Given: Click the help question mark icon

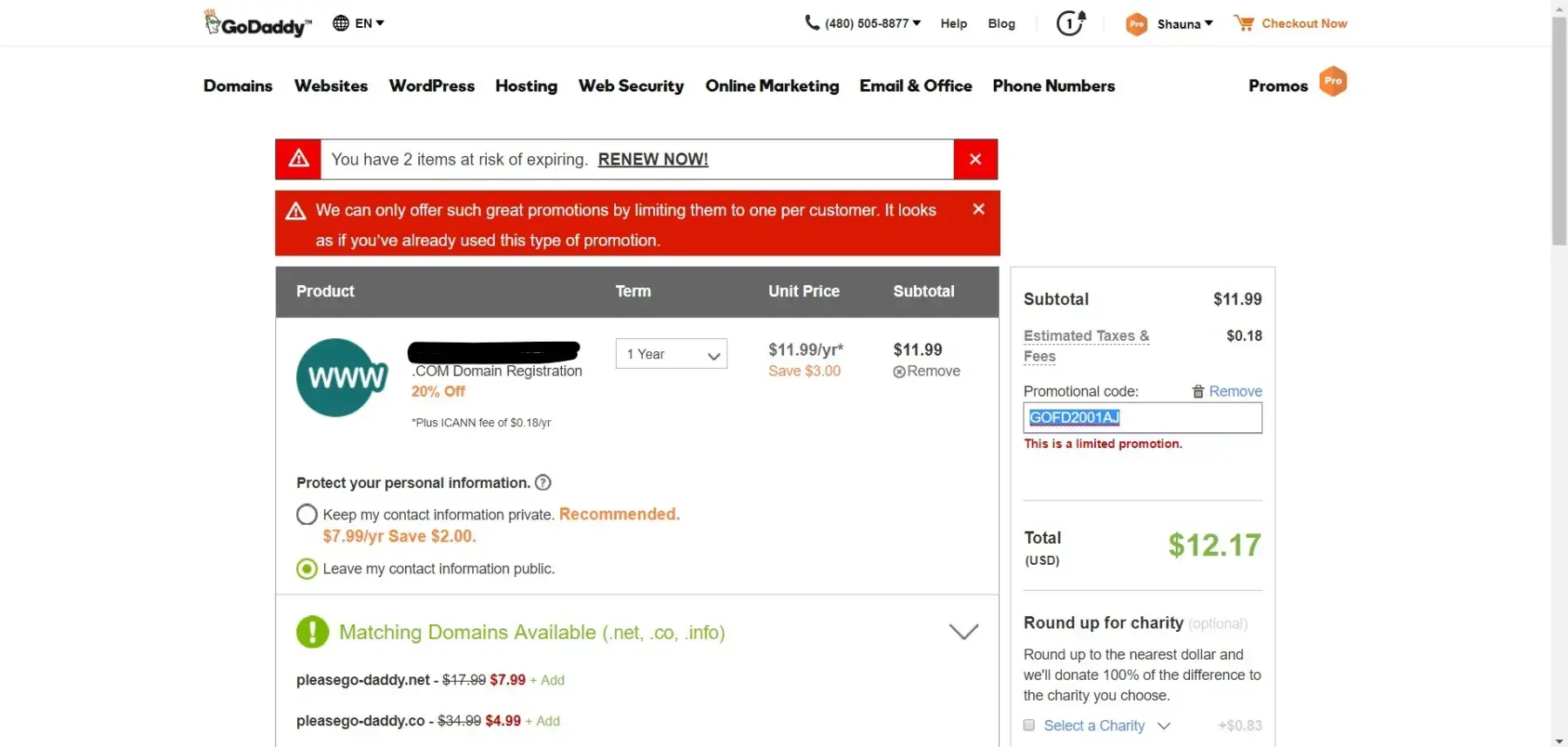Looking at the screenshot, I should click(543, 483).
